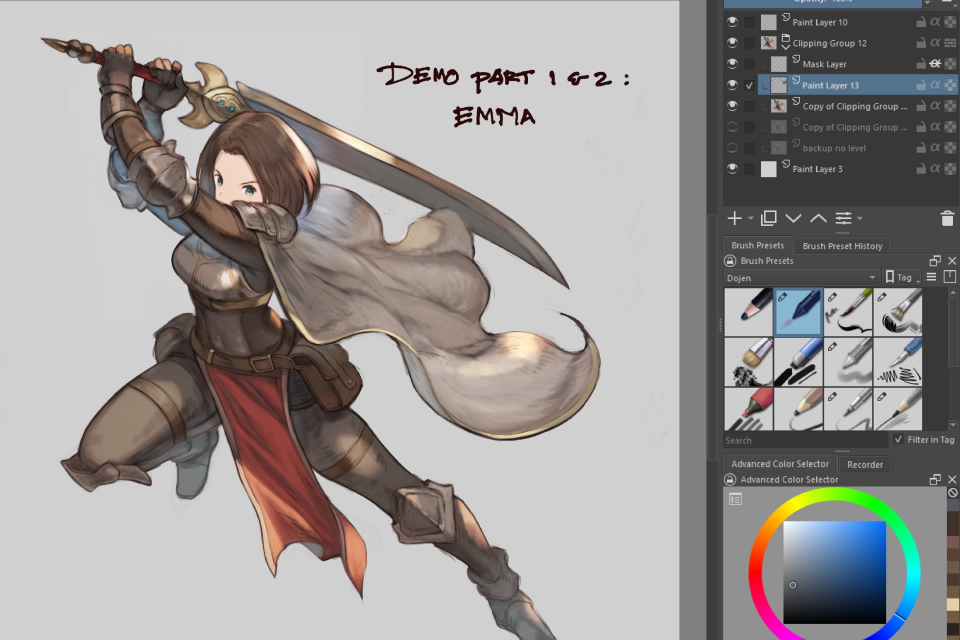960x640 pixels.
Task: Open the brush presets view mode list icon
Action: 931,277
